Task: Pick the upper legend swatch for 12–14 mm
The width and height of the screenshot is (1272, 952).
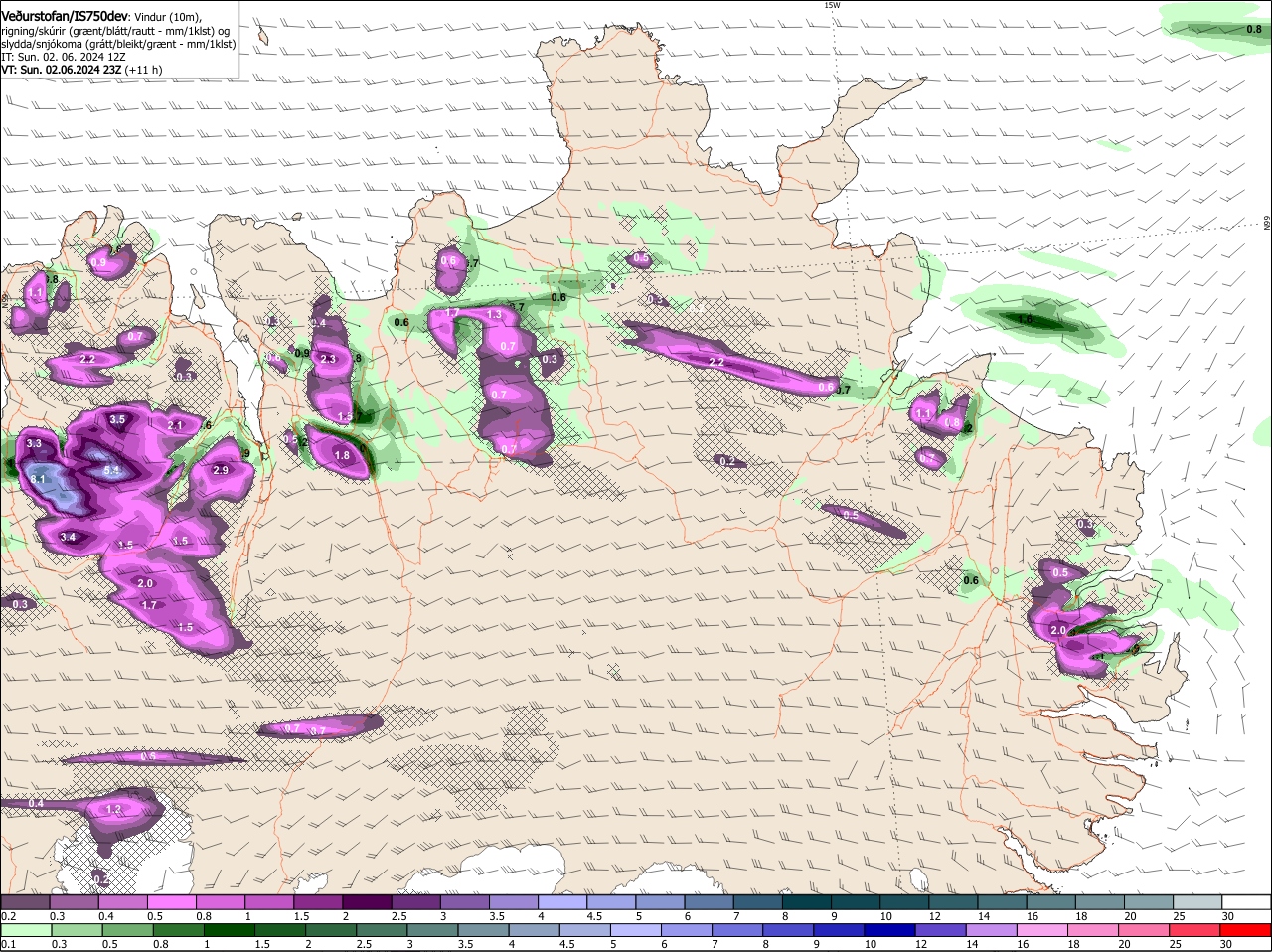Action: (955, 902)
